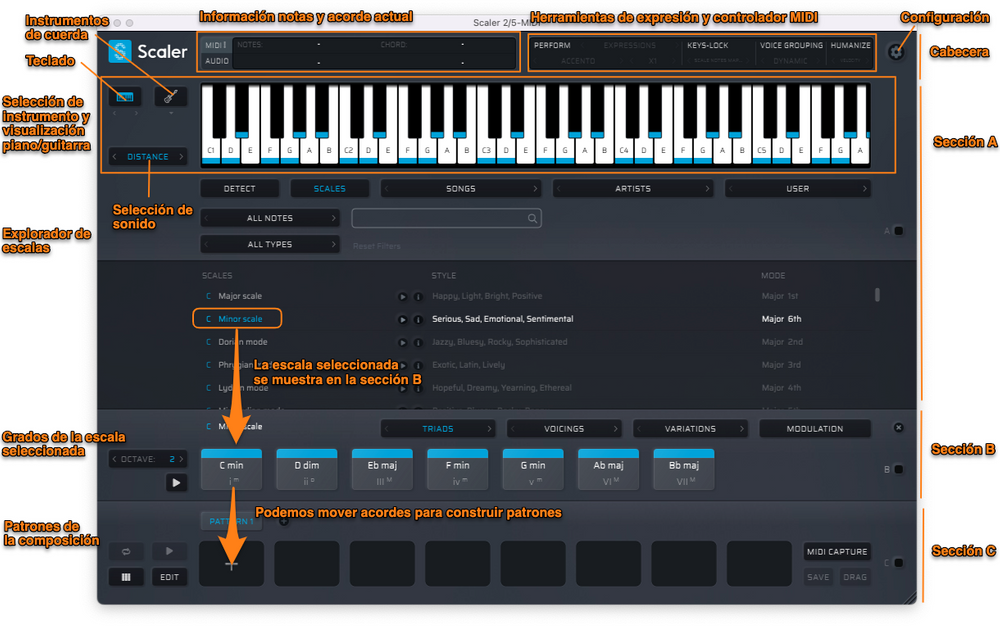The width and height of the screenshot is (1000, 627).
Task: Click inside the scale search field
Action: [447, 218]
